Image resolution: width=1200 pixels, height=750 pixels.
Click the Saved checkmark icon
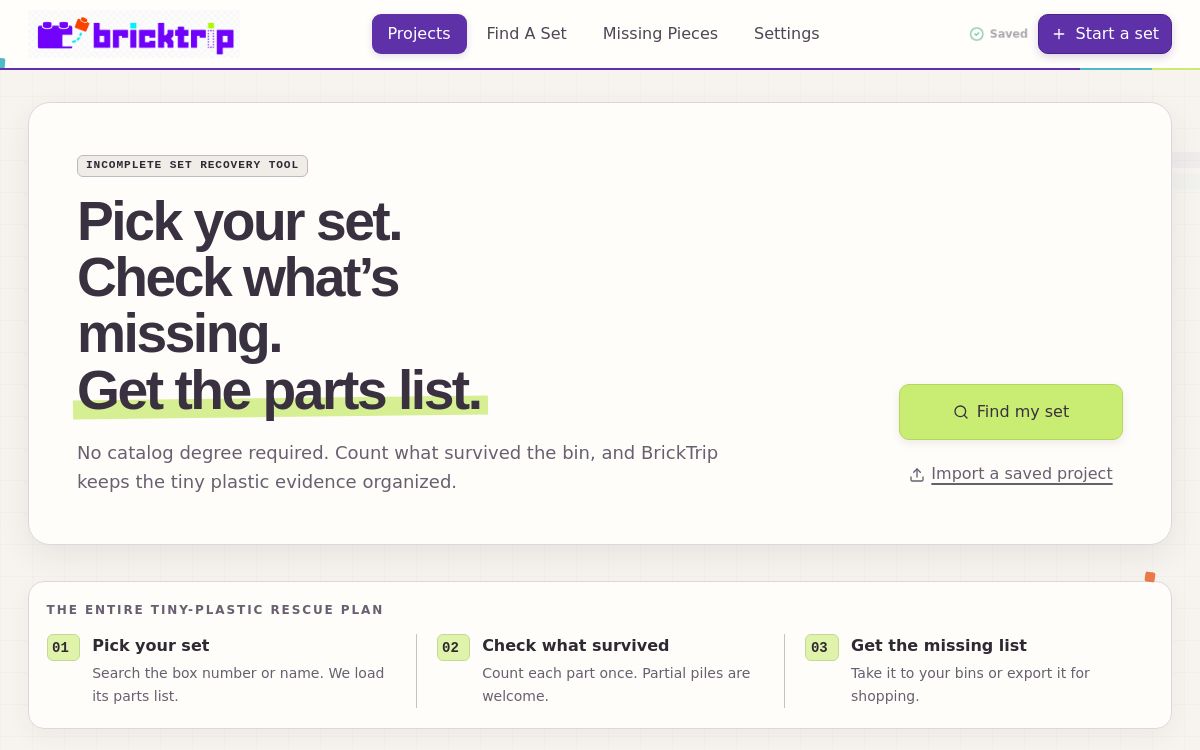click(x=977, y=34)
